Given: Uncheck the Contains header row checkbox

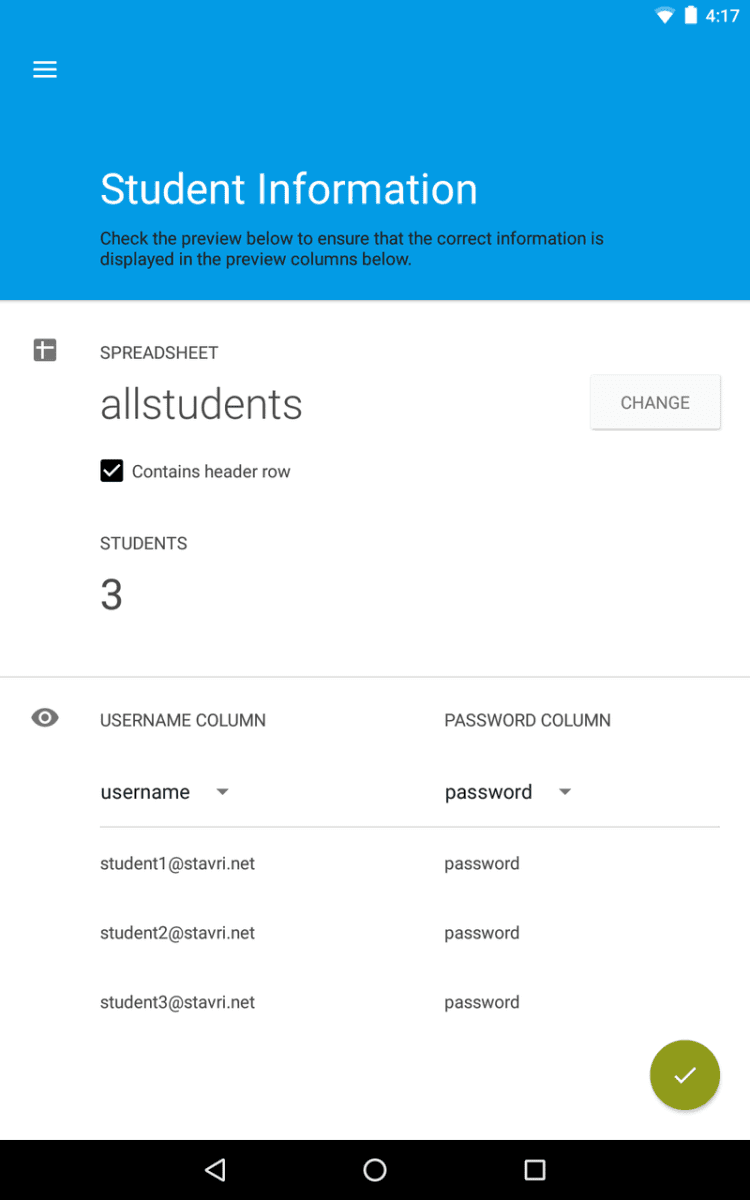Looking at the screenshot, I should (112, 471).
